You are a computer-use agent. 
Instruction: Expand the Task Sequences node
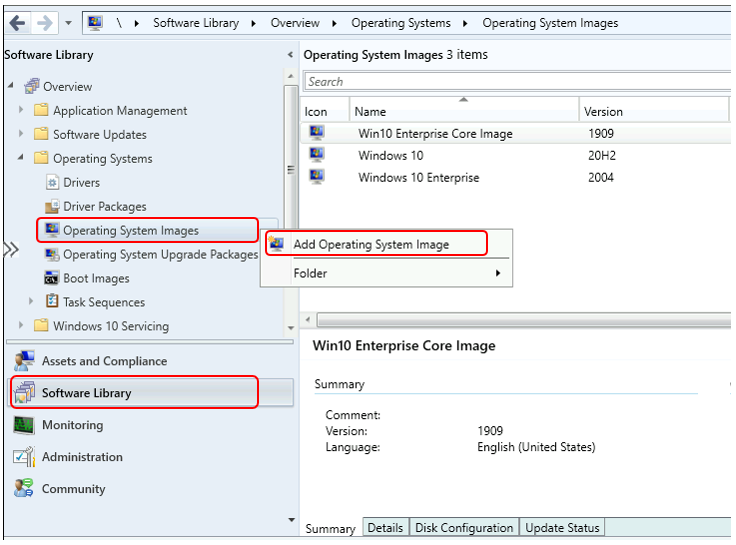[x=31, y=301]
